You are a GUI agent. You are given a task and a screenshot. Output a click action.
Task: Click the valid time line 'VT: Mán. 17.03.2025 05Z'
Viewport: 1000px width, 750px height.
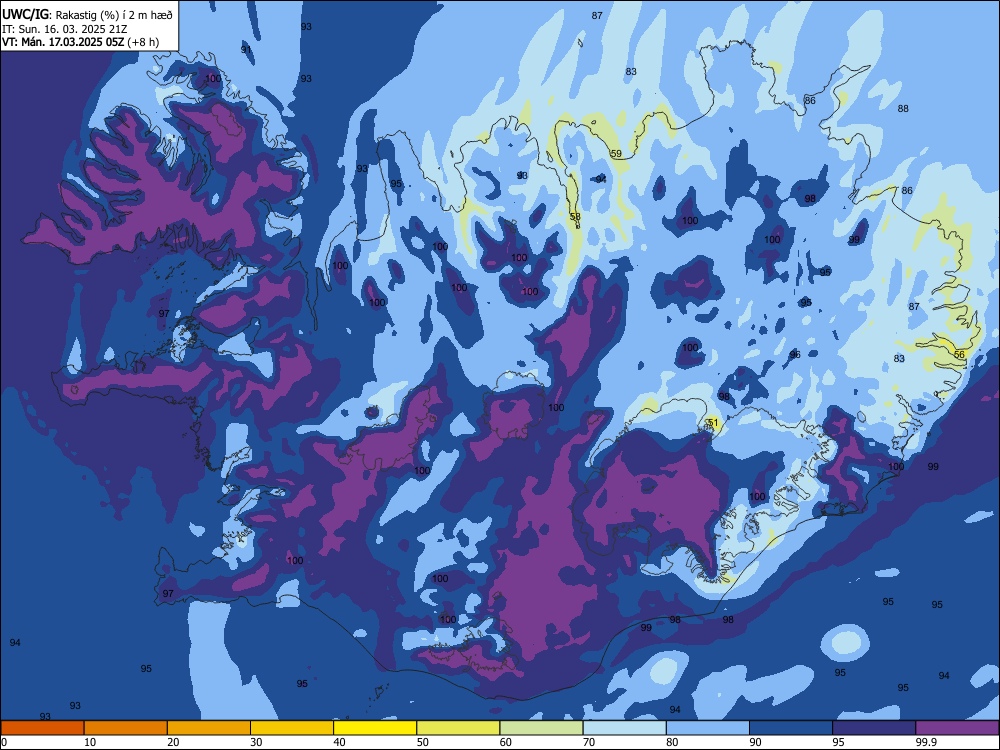click(63, 42)
